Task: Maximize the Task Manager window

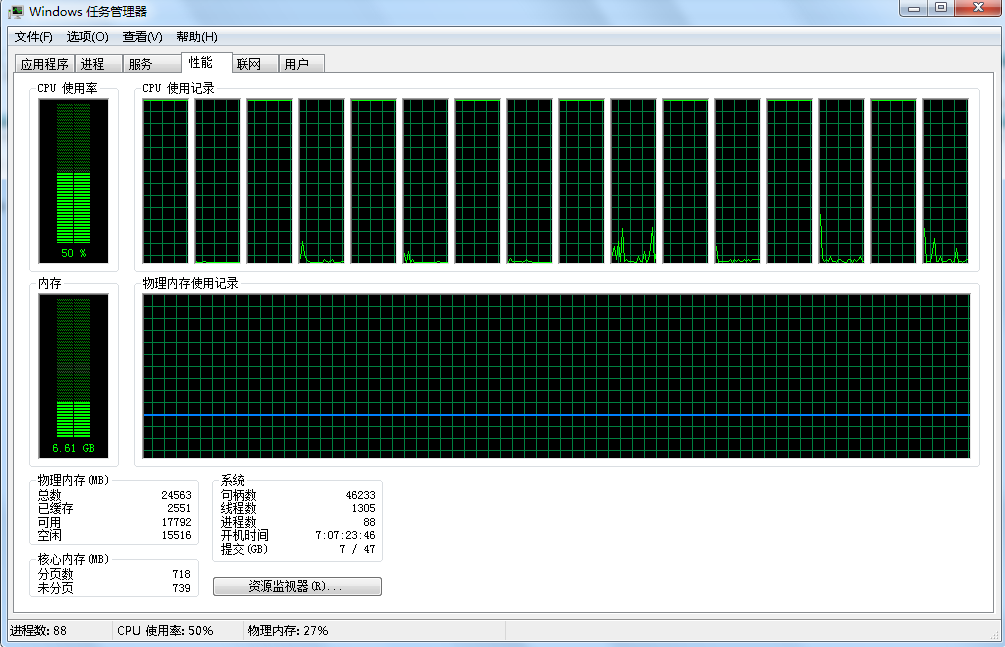Action: click(x=940, y=8)
